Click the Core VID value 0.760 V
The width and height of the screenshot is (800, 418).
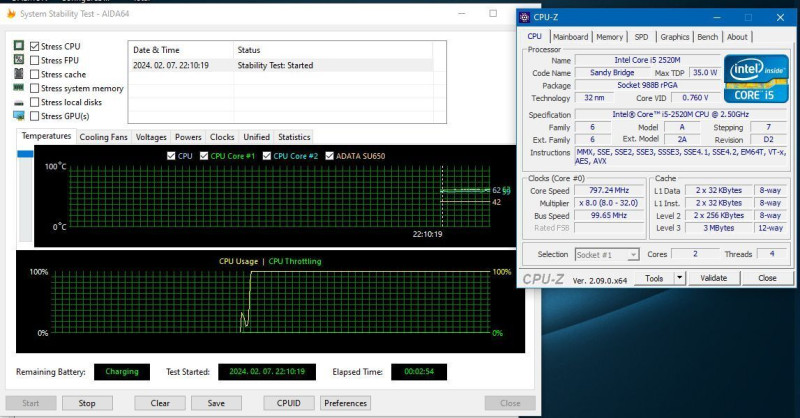click(x=695, y=97)
